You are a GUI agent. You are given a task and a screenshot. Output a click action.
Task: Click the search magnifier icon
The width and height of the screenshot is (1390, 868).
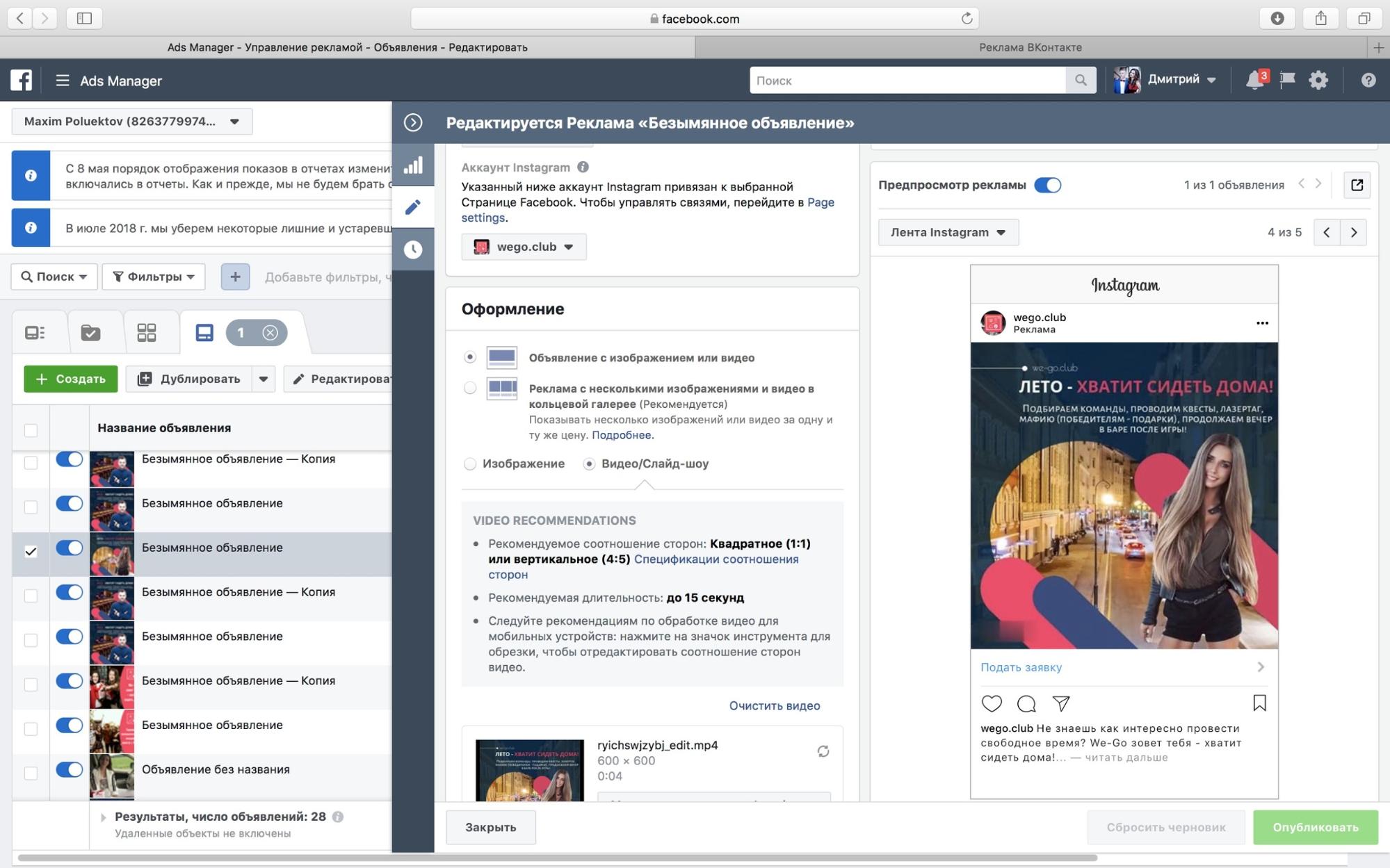(x=1081, y=80)
